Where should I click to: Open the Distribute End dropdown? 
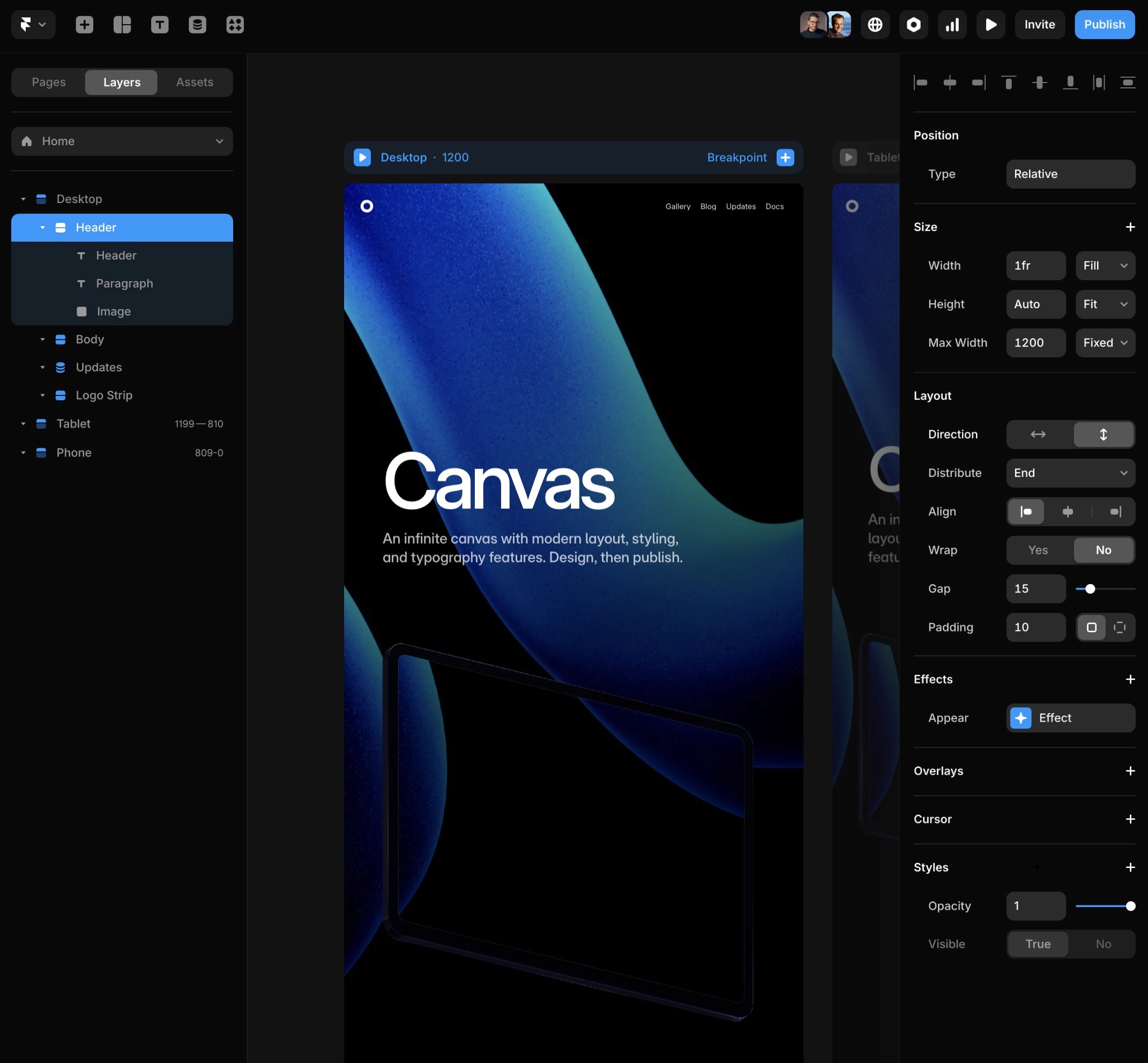(1070, 473)
